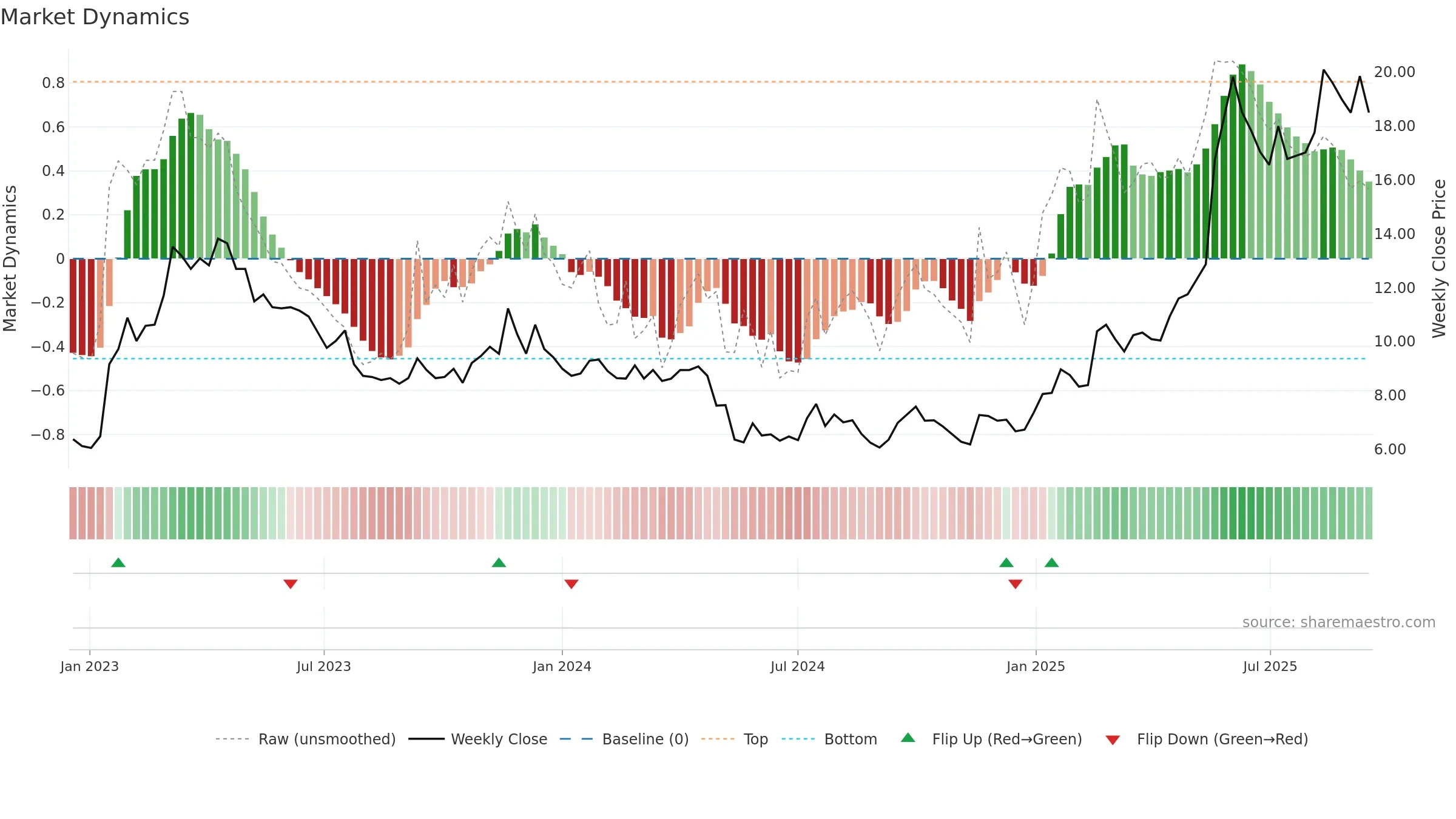
Task: Click the 0 left axis tick label
Action: 60,259
